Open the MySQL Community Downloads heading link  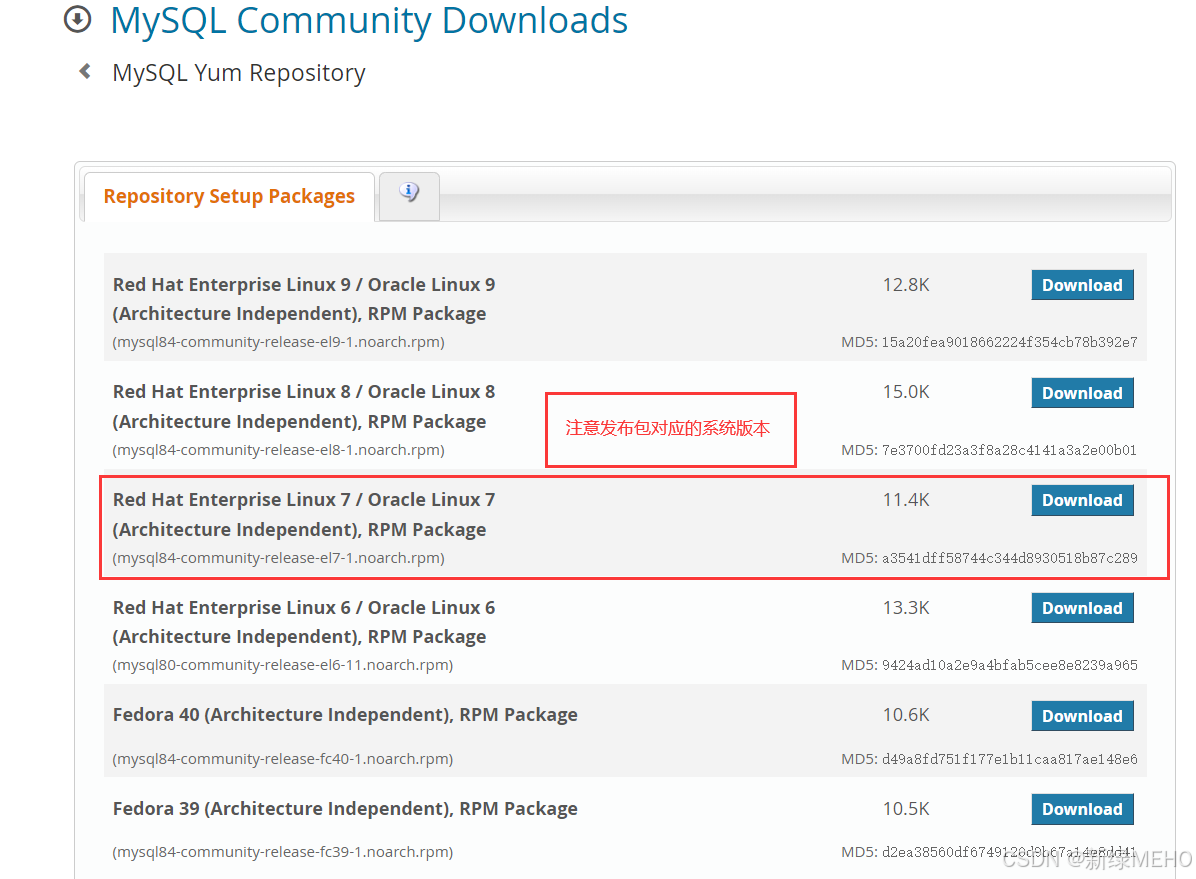click(x=369, y=21)
